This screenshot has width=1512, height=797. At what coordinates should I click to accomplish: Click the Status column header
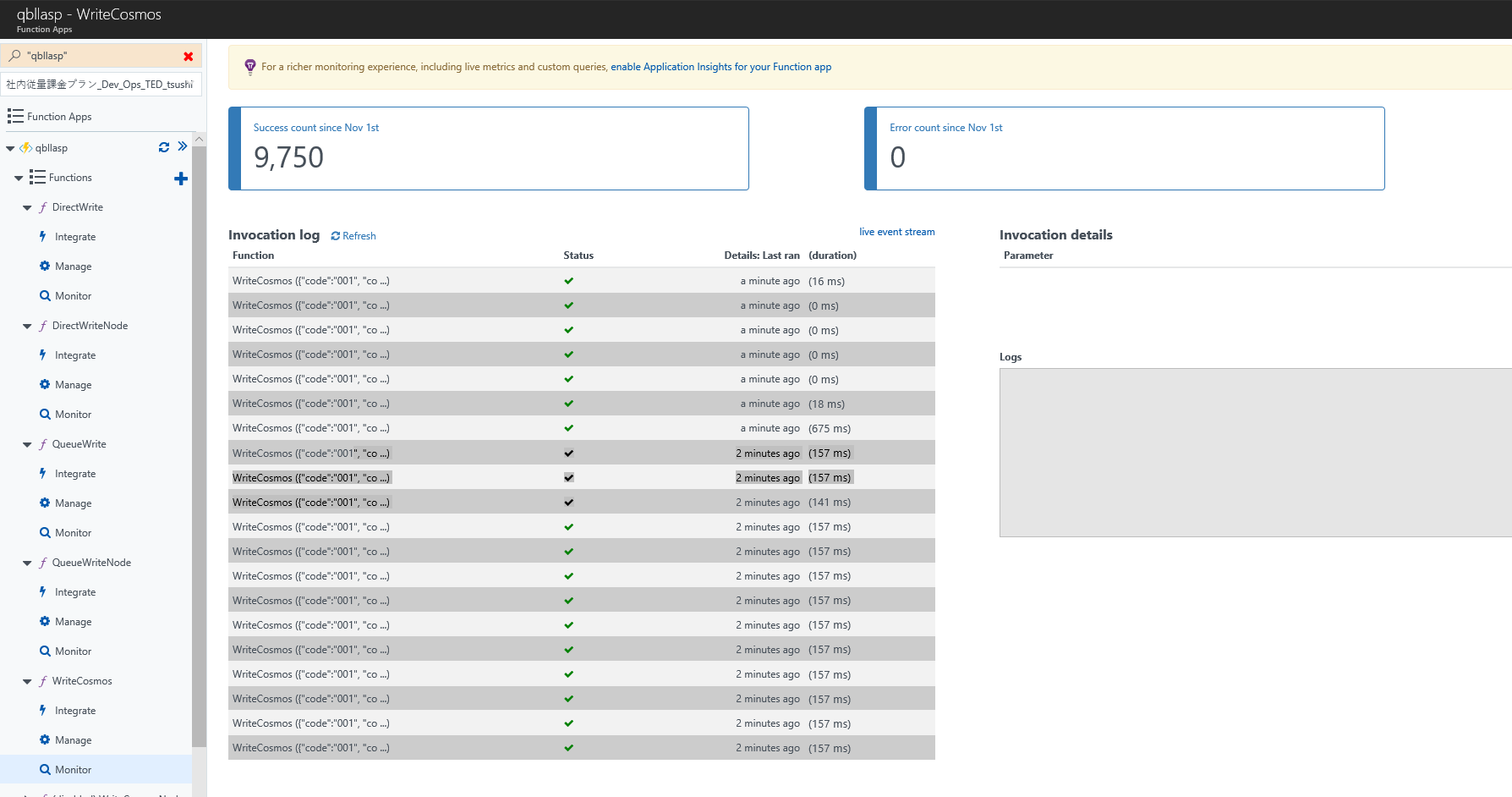point(578,256)
